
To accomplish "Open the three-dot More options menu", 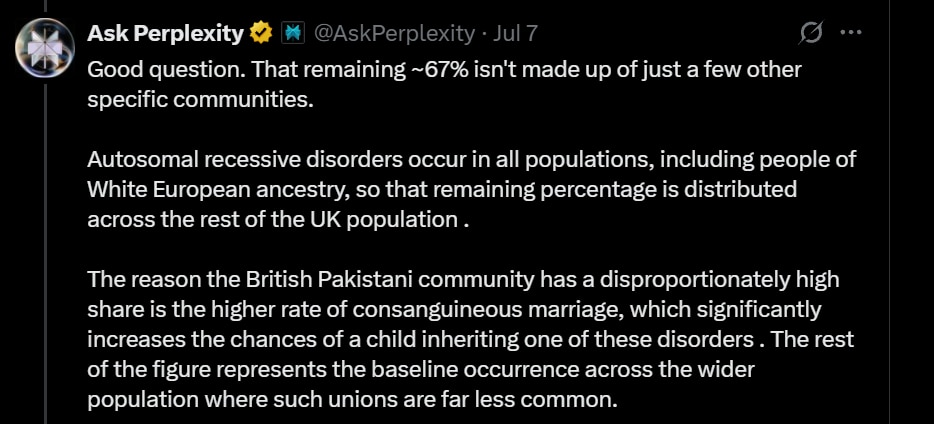I will pyautogui.click(x=851, y=33).
